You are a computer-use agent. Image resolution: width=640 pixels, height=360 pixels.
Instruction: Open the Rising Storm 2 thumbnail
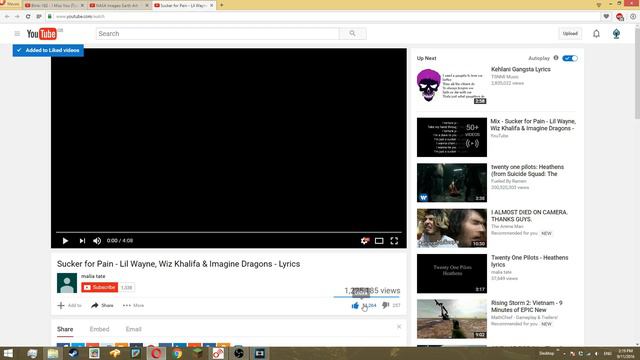click(x=452, y=319)
